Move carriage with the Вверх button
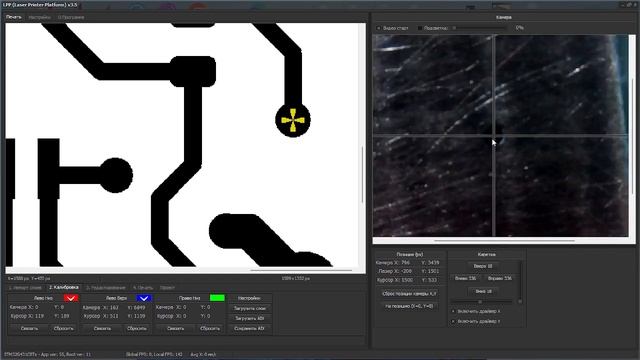640x360 pixels. click(483, 266)
